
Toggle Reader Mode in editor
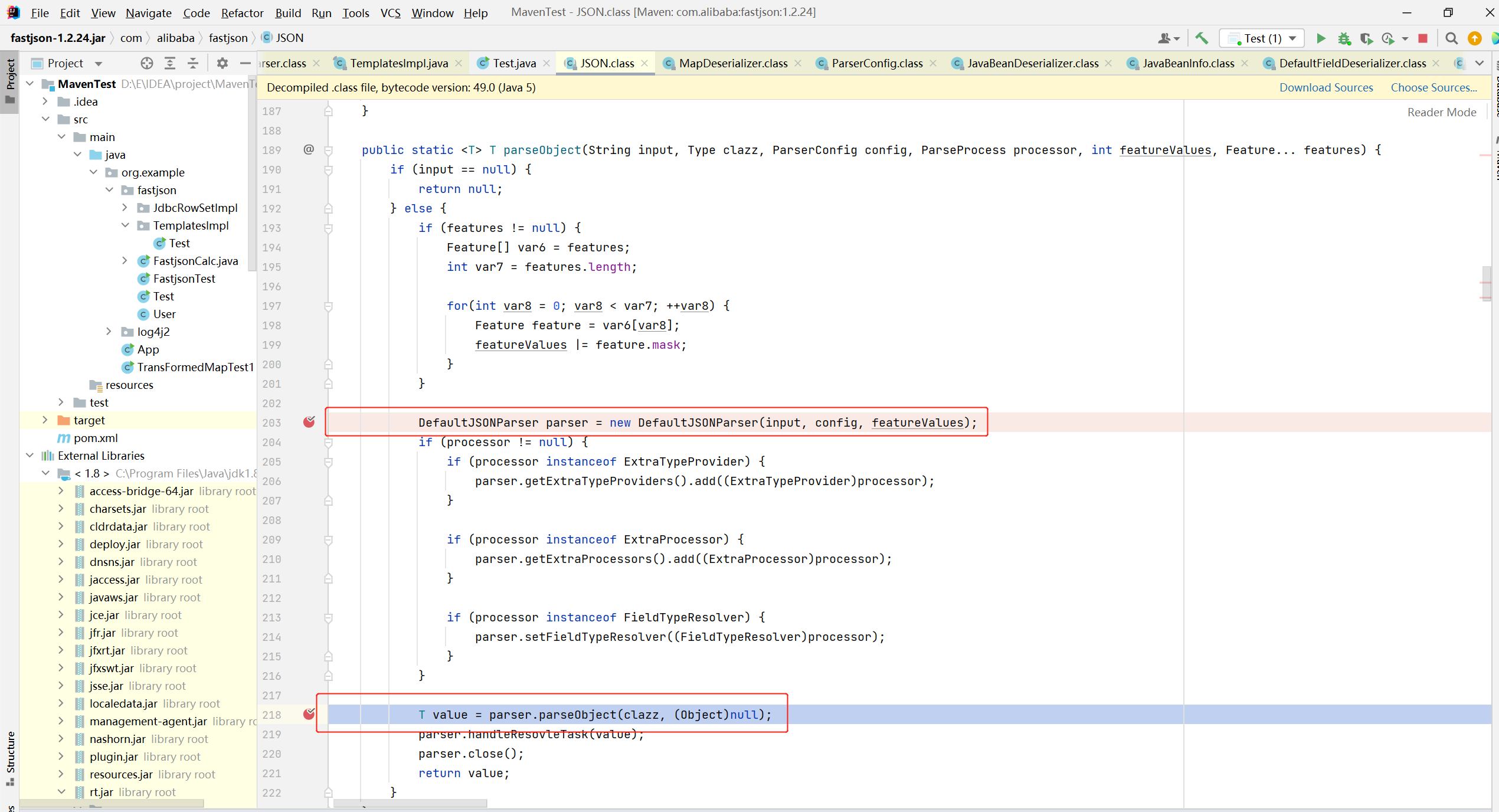1441,112
